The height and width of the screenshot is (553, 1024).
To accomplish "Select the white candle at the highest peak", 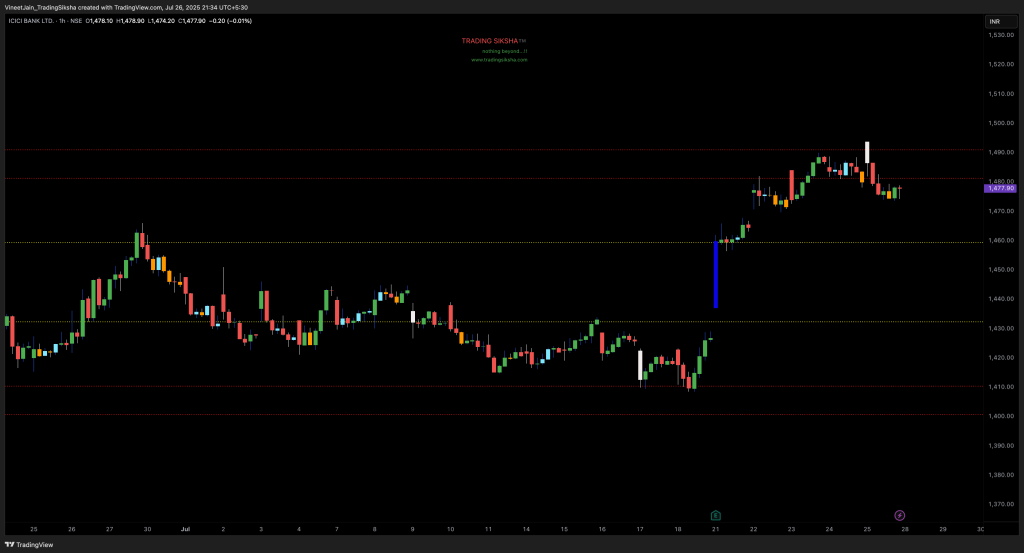I will coord(867,151).
